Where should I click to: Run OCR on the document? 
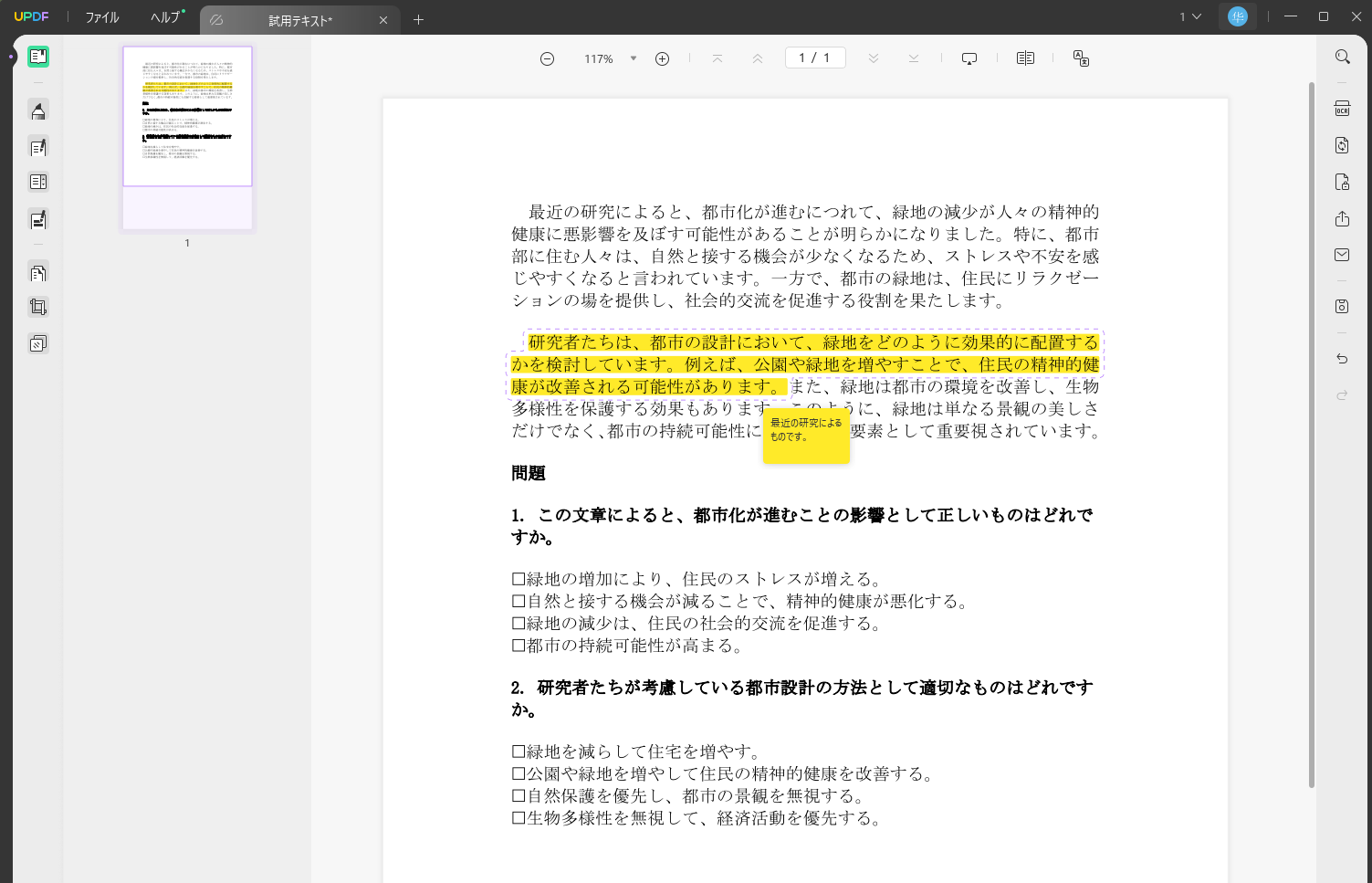(x=1342, y=109)
